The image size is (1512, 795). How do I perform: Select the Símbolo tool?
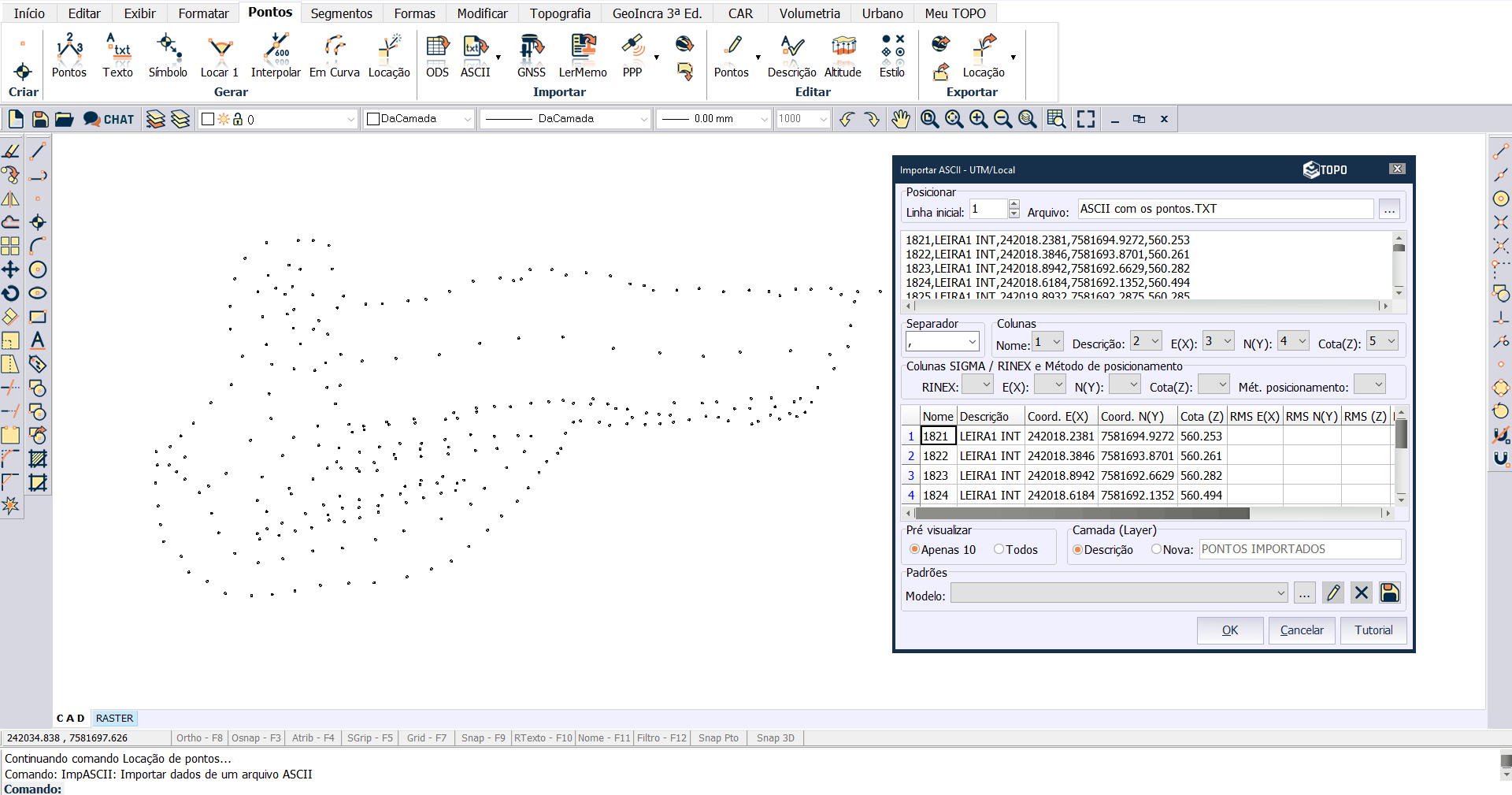point(168,56)
